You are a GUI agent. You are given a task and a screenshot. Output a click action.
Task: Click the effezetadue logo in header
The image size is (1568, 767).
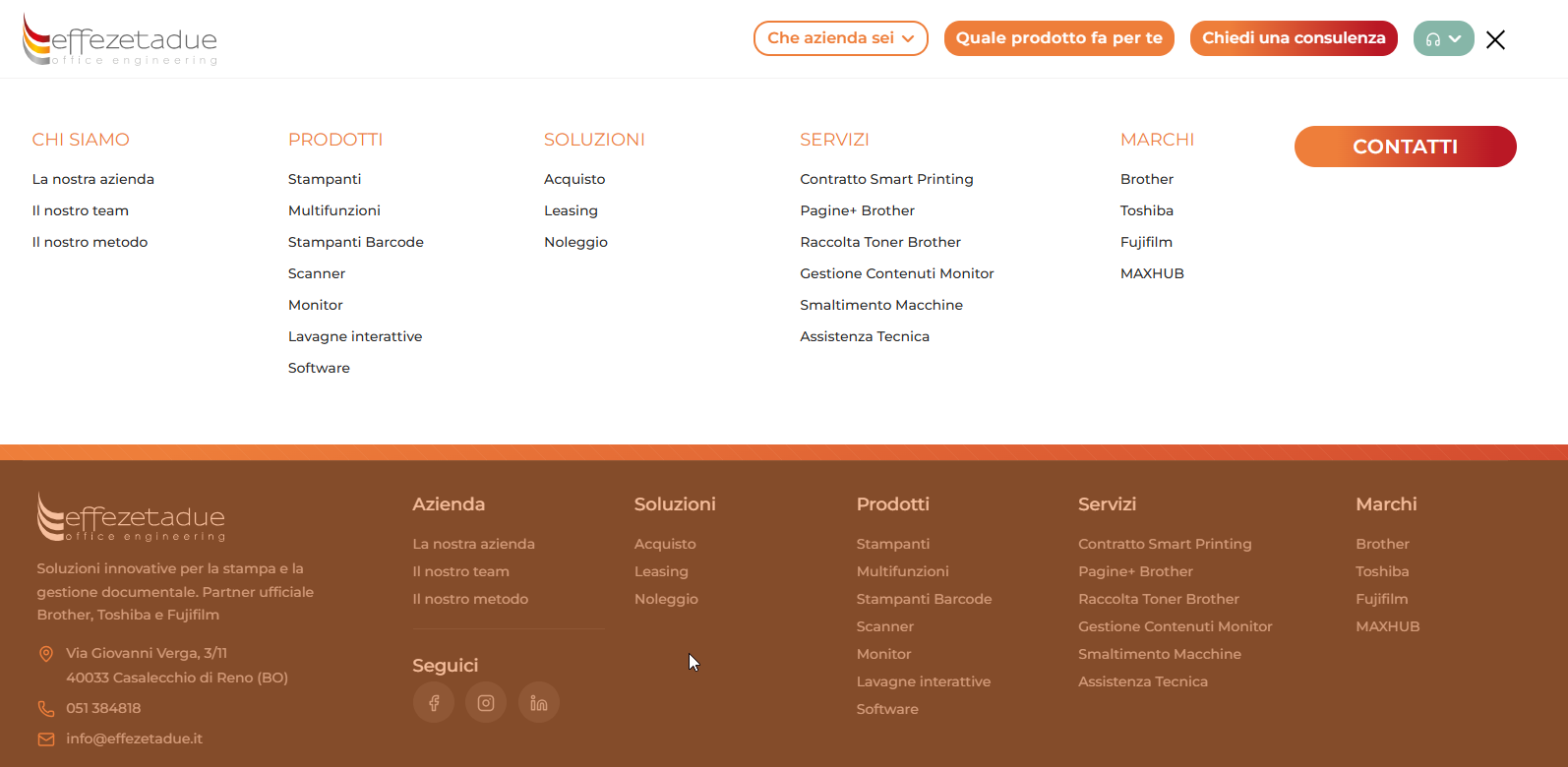click(120, 40)
